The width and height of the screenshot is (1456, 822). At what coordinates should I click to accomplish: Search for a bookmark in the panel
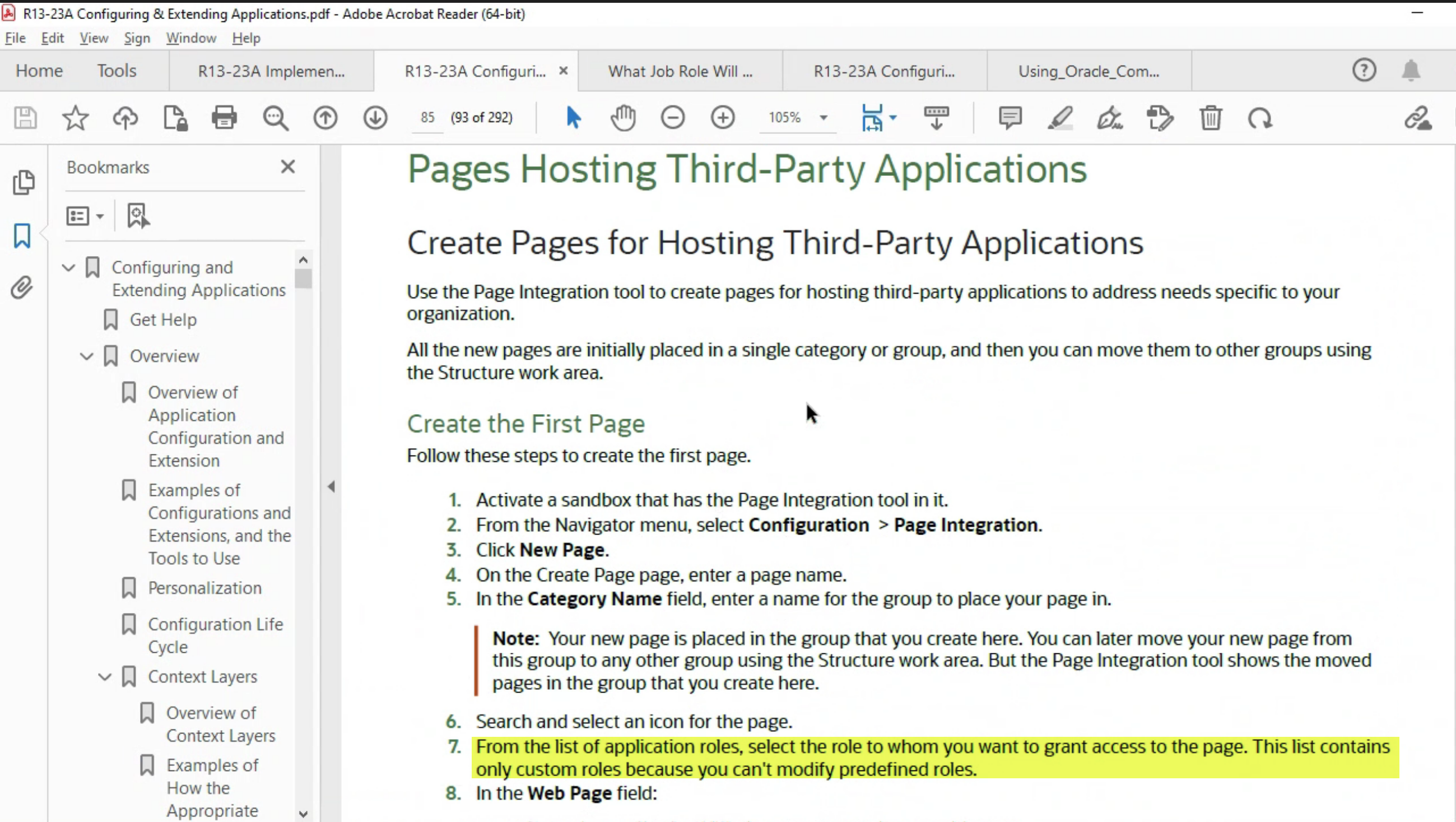point(138,215)
